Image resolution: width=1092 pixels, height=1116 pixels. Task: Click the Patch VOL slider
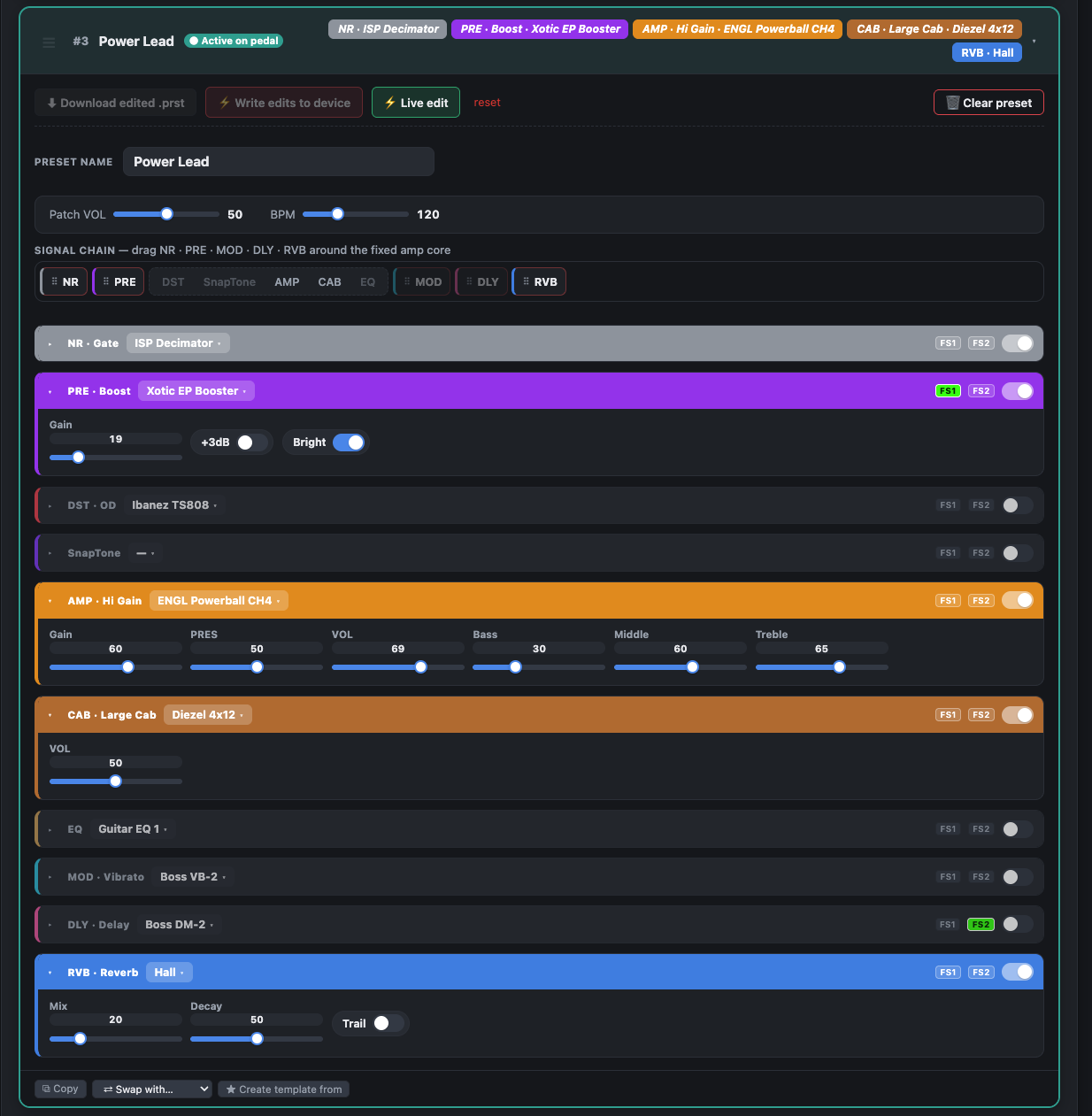pyautogui.click(x=166, y=214)
